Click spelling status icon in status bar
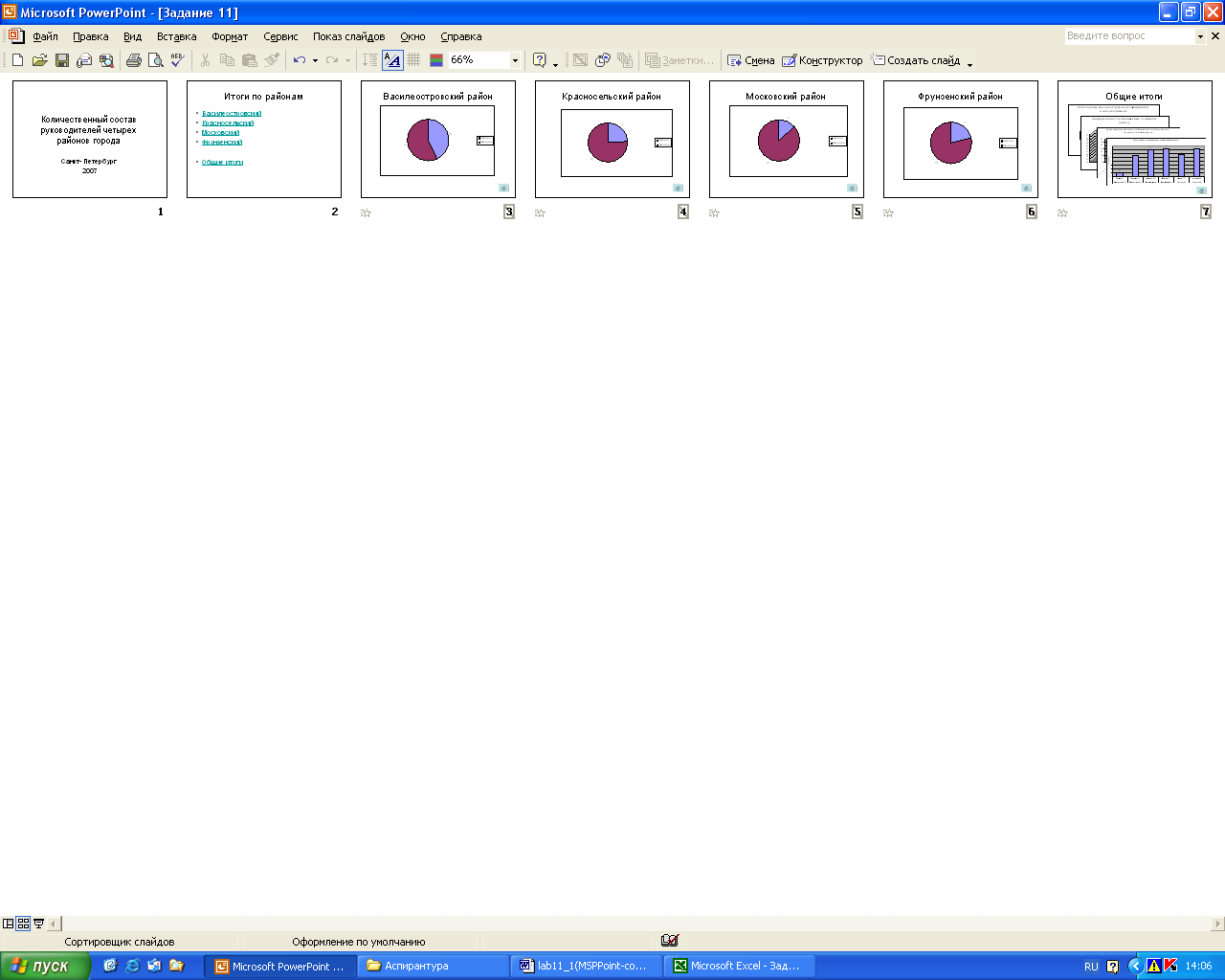Image resolution: width=1225 pixels, height=980 pixels. (669, 941)
